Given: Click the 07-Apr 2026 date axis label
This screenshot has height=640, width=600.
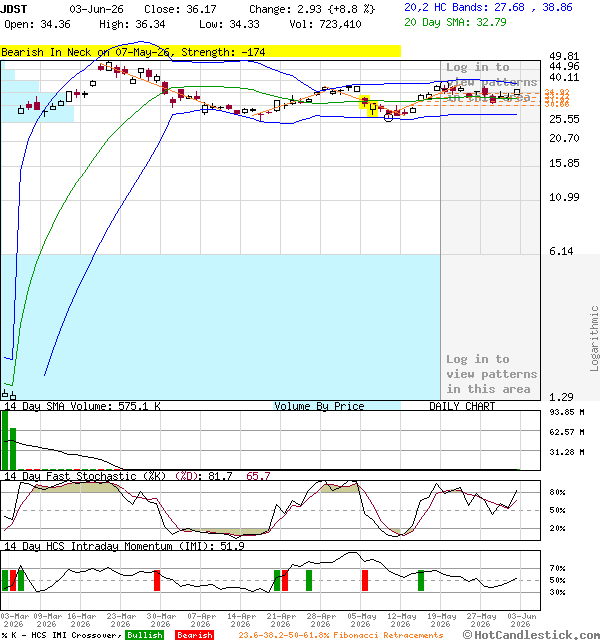Looking at the screenshot, I should [201, 620].
